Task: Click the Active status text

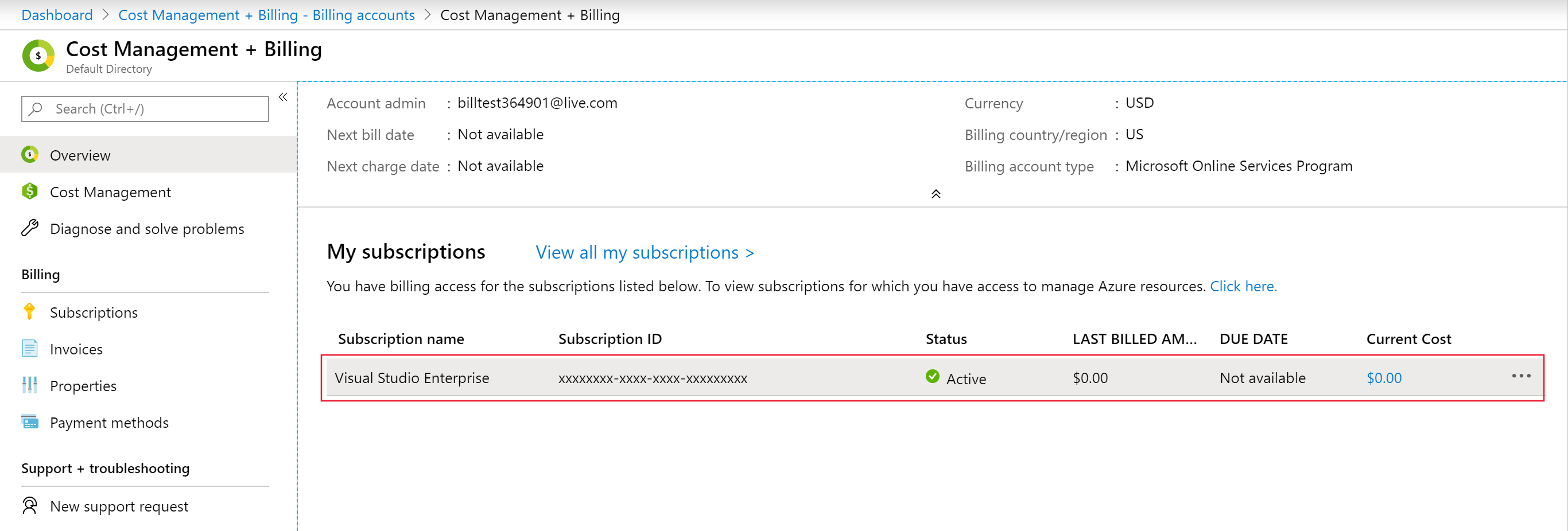Action: 965,379
